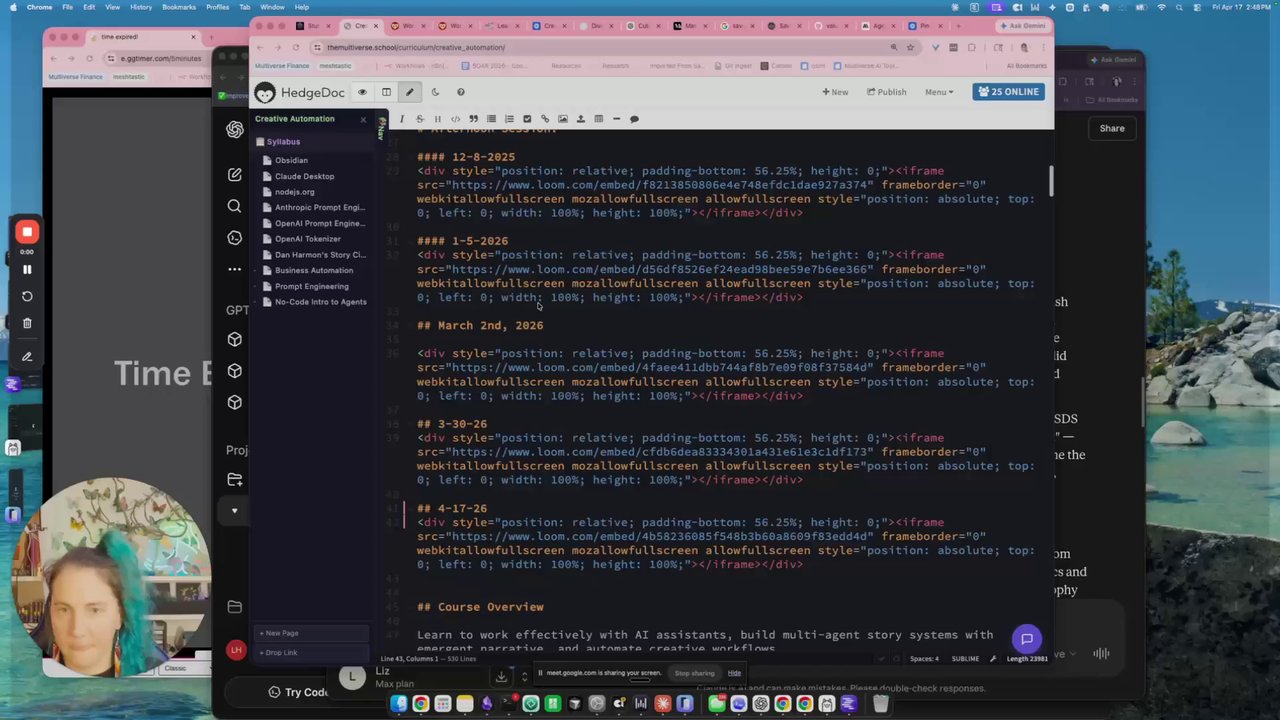Viewport: 1280px width, 720px height.
Task: Open the ChatGPT logo in the left rail
Action: pyautogui.click(x=234, y=130)
